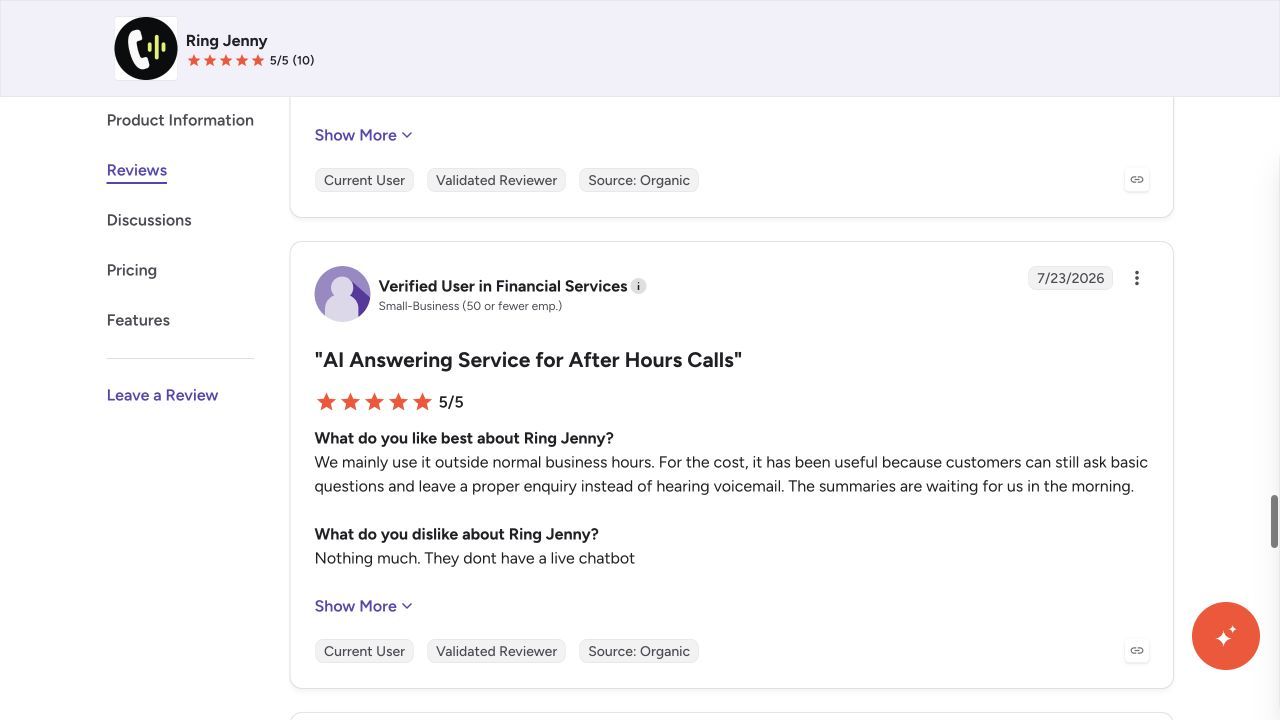Screen dimensions: 1280x720
Task: Open the three-dot menu on Financial Services review
Action: tap(1137, 278)
